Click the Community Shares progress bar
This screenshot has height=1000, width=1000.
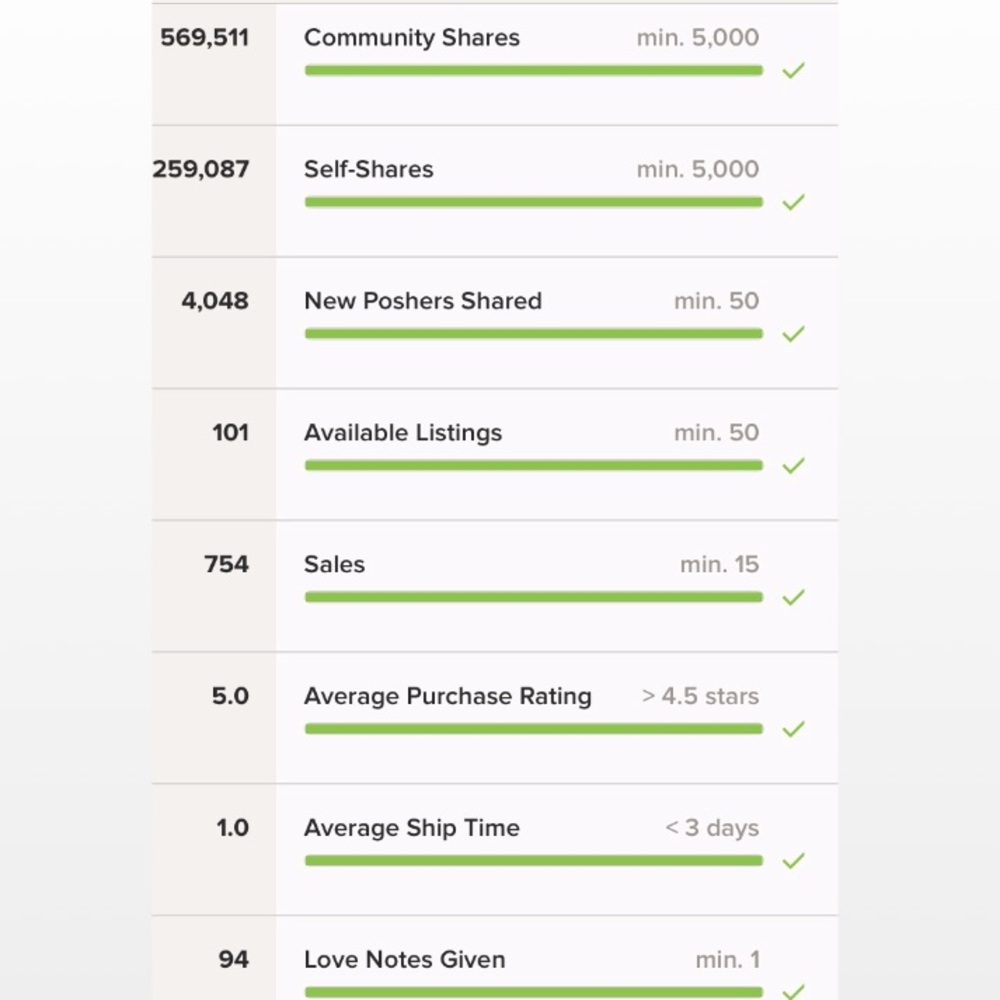(x=534, y=70)
